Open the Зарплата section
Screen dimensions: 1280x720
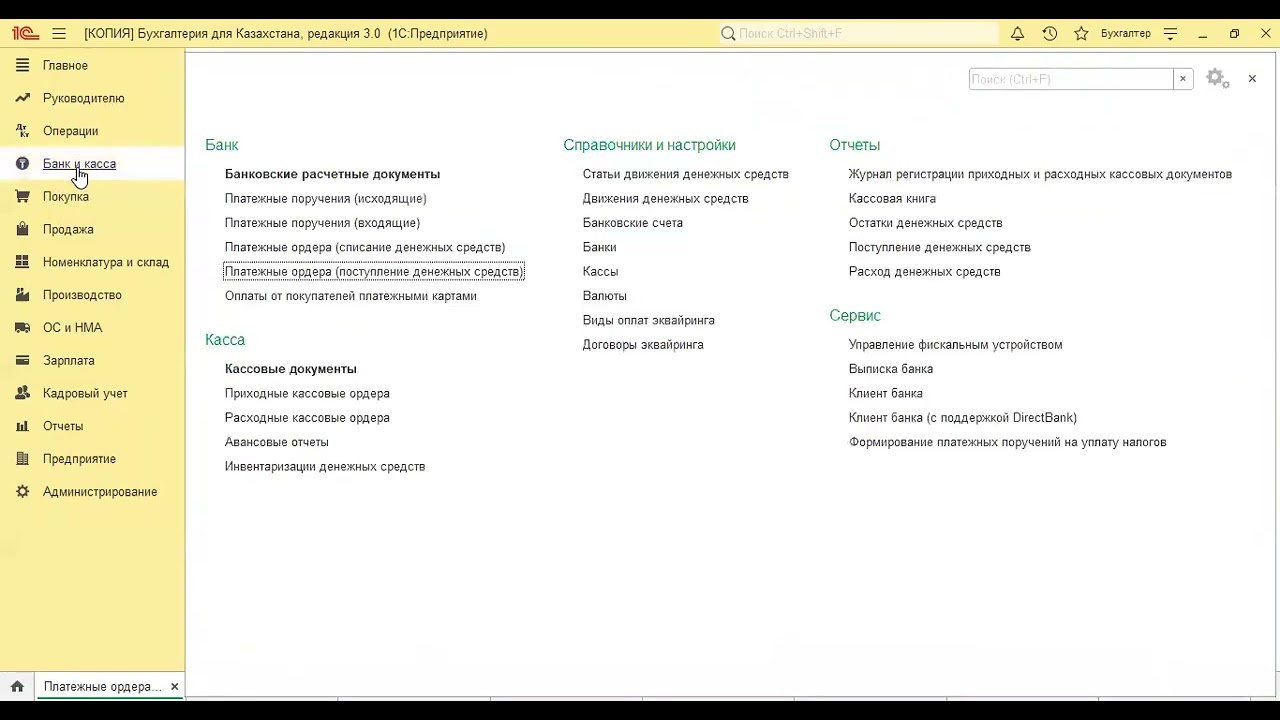click(69, 361)
